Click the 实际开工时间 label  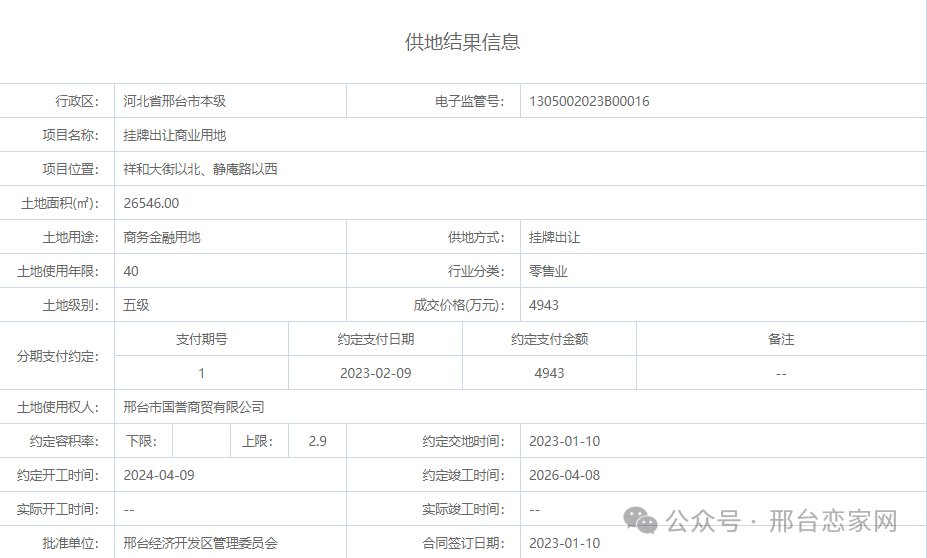pos(58,509)
